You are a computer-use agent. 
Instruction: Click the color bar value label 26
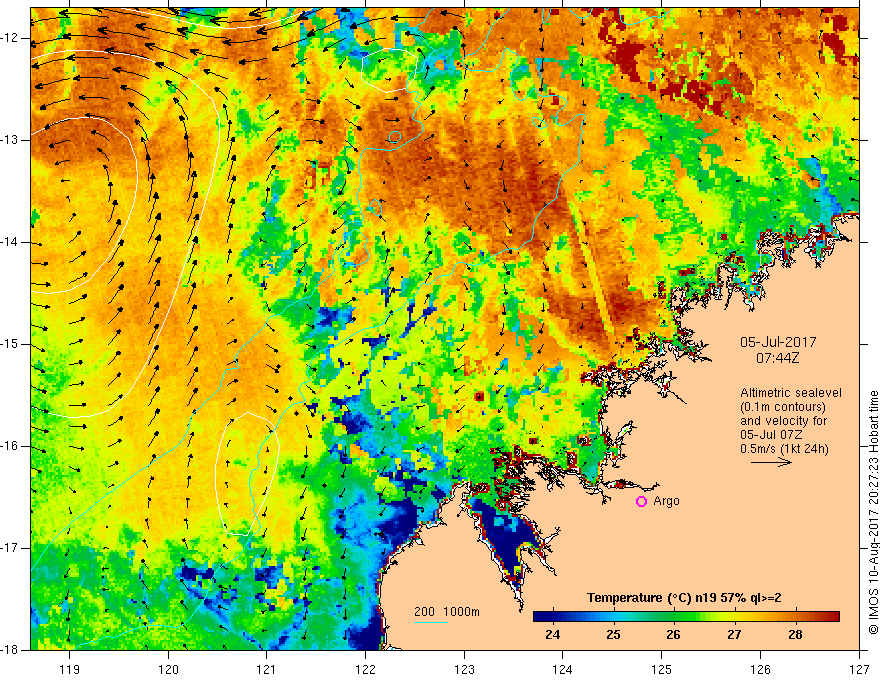pos(673,635)
